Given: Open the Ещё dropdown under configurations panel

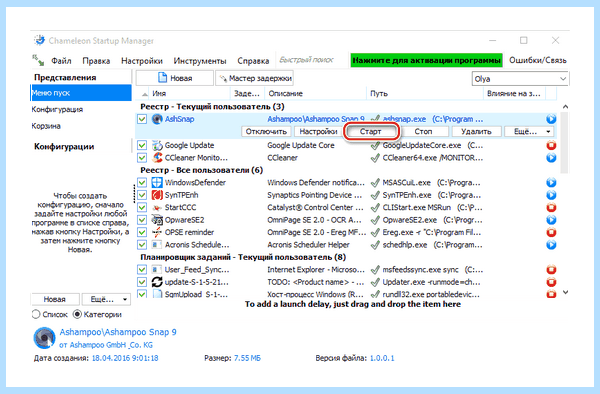Looking at the screenshot, I should point(105,299).
